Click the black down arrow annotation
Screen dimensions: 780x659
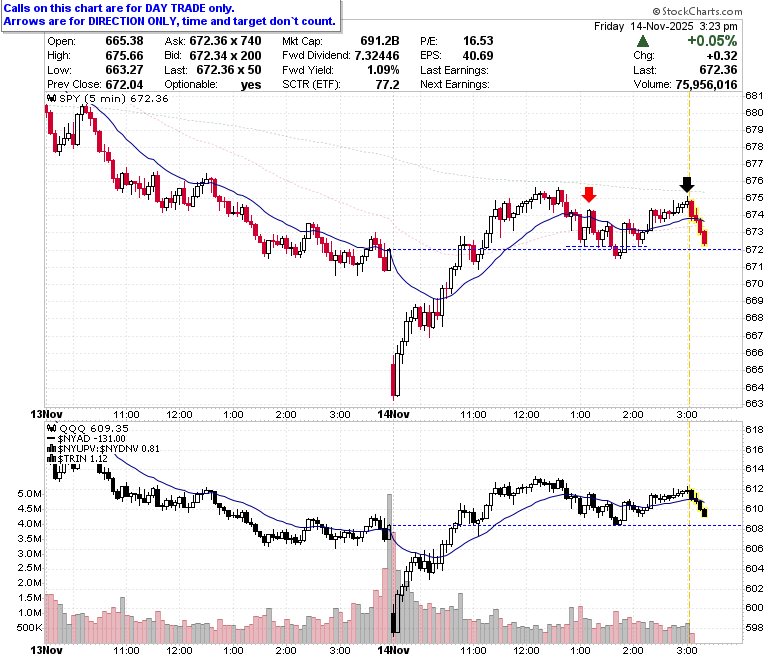pyautogui.click(x=686, y=185)
